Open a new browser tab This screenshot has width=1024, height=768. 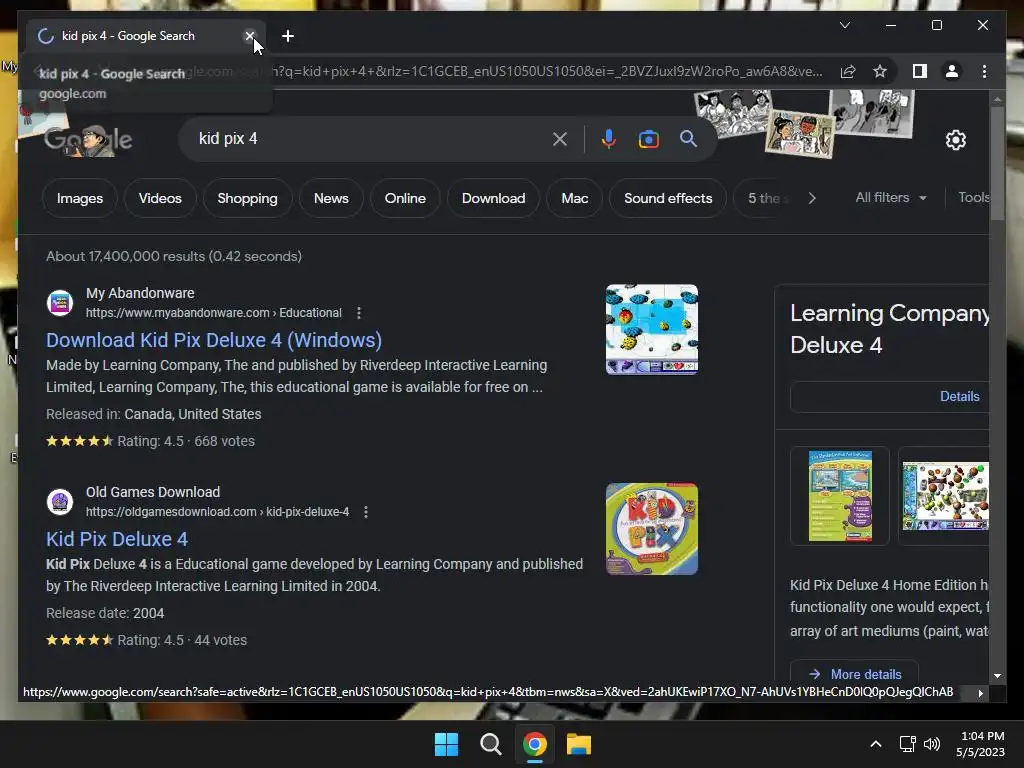287,36
